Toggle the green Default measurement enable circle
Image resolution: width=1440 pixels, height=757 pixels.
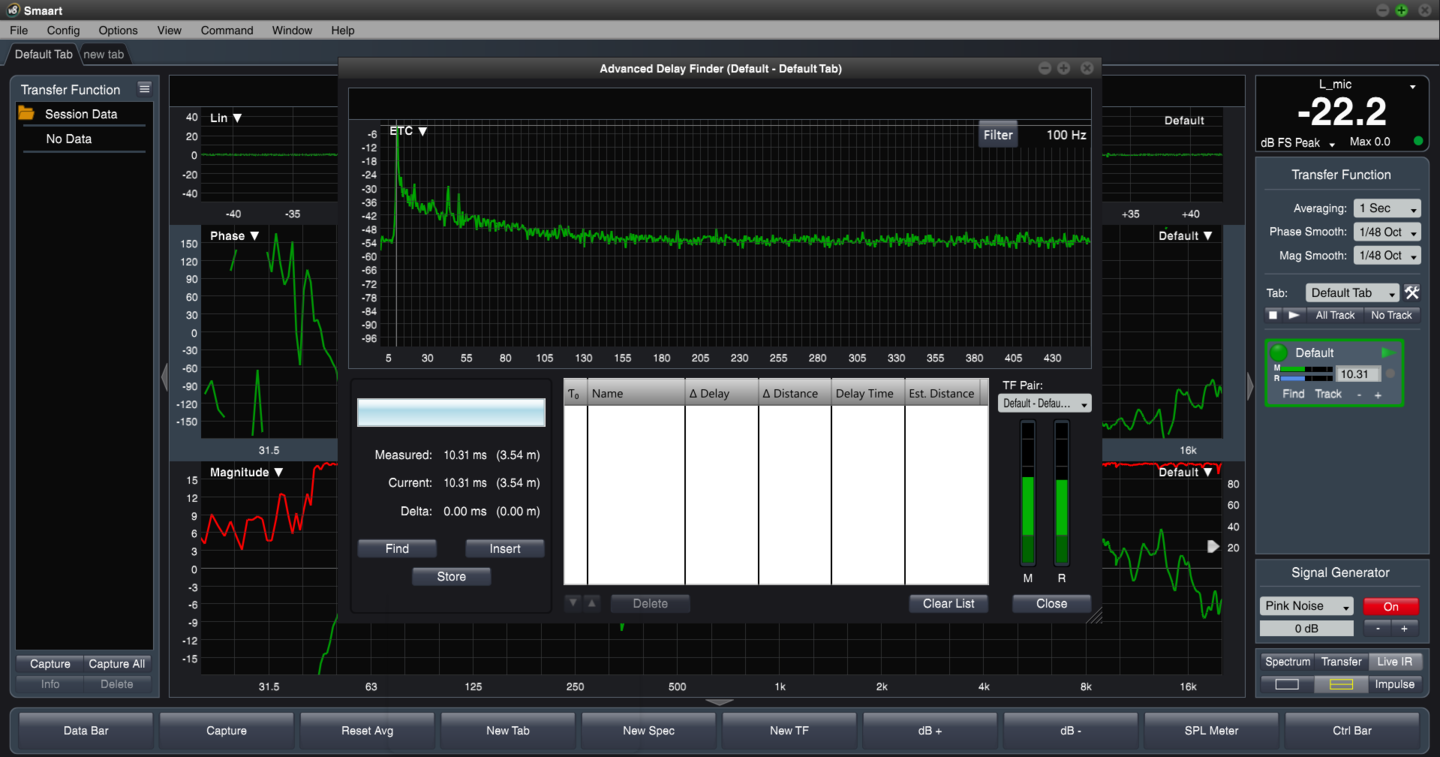[1278, 353]
